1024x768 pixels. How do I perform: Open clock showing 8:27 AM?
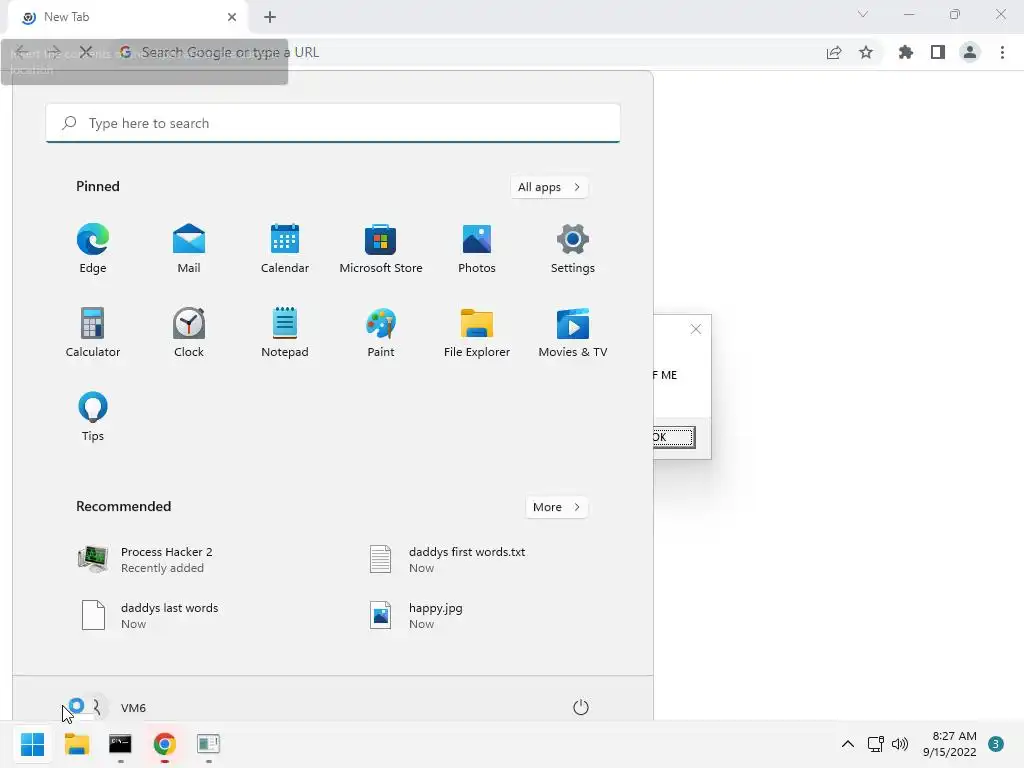click(x=950, y=744)
